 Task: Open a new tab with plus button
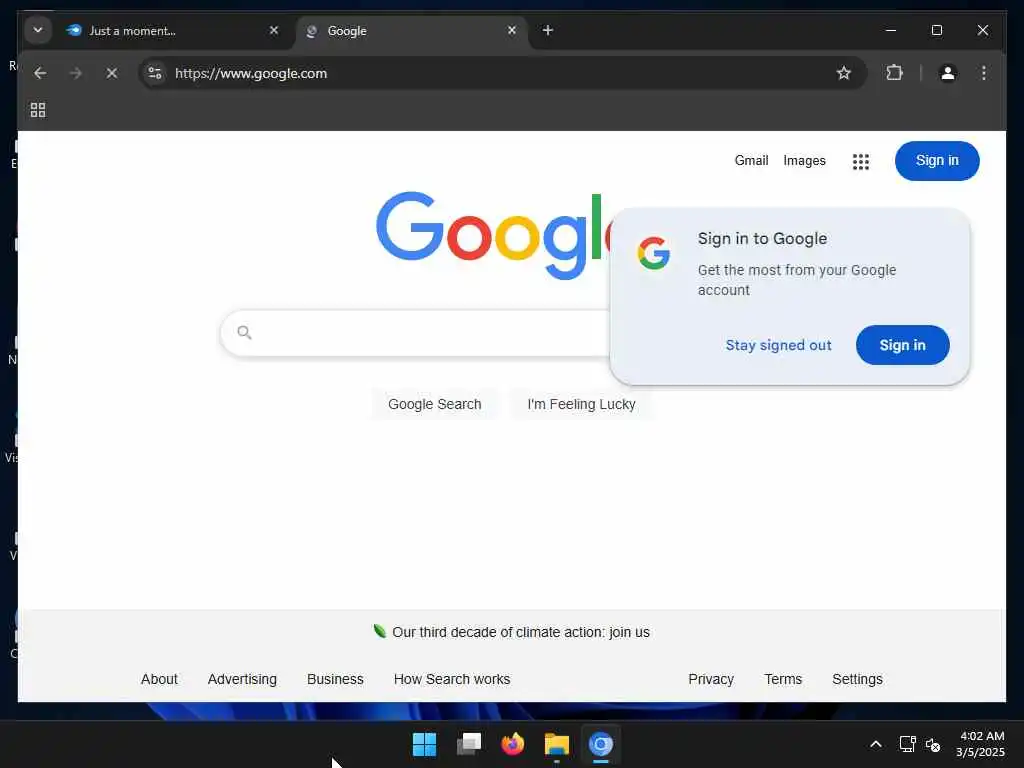point(548,30)
